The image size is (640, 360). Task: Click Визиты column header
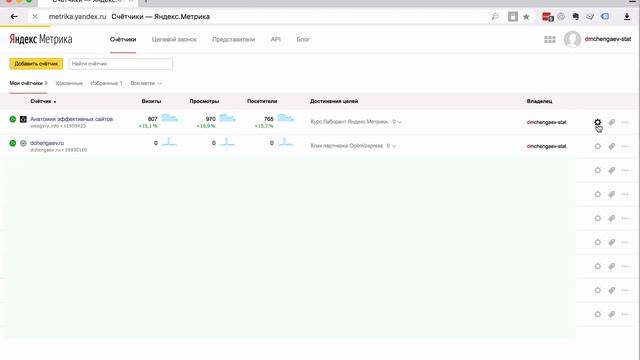tap(151, 101)
